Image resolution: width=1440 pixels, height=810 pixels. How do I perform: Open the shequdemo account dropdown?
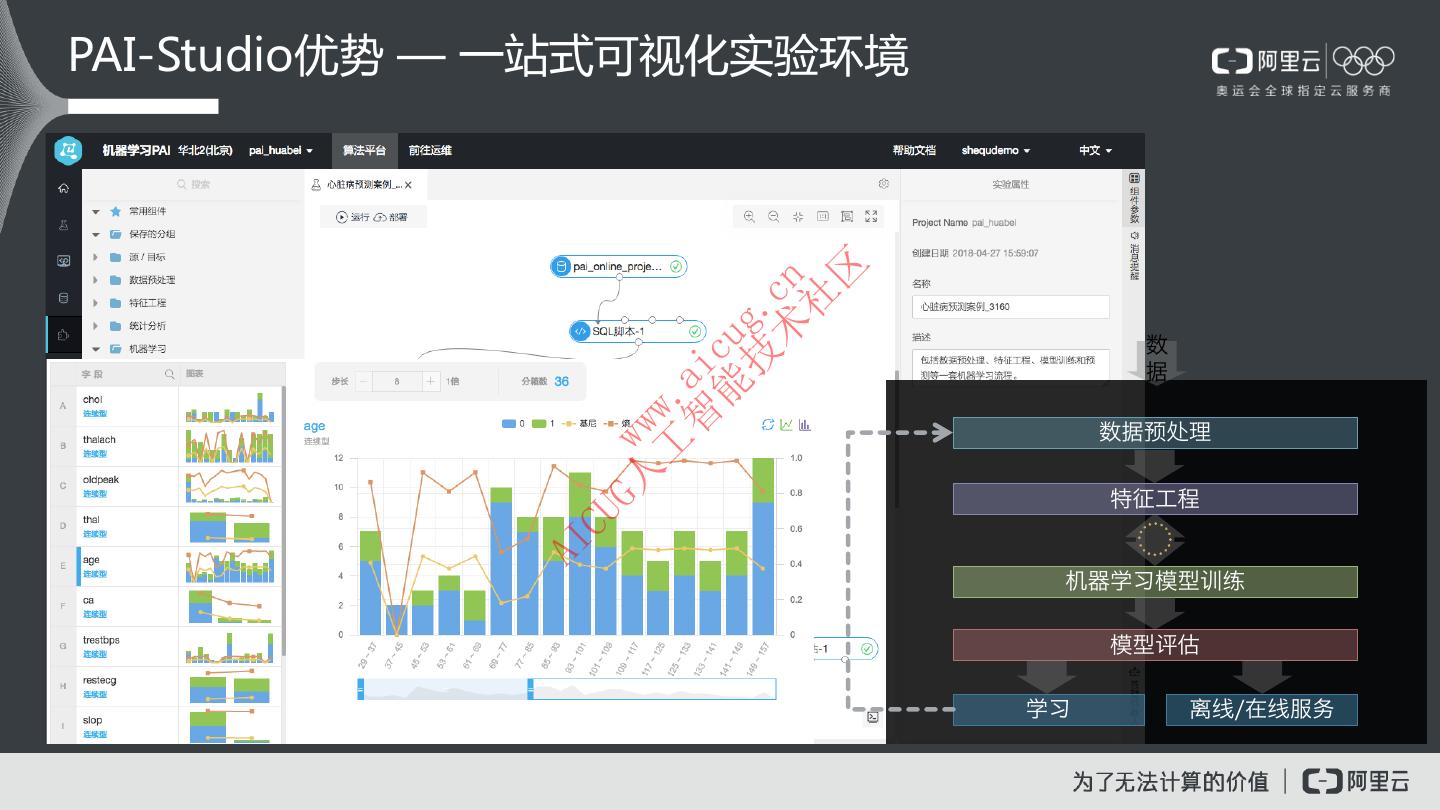point(996,151)
